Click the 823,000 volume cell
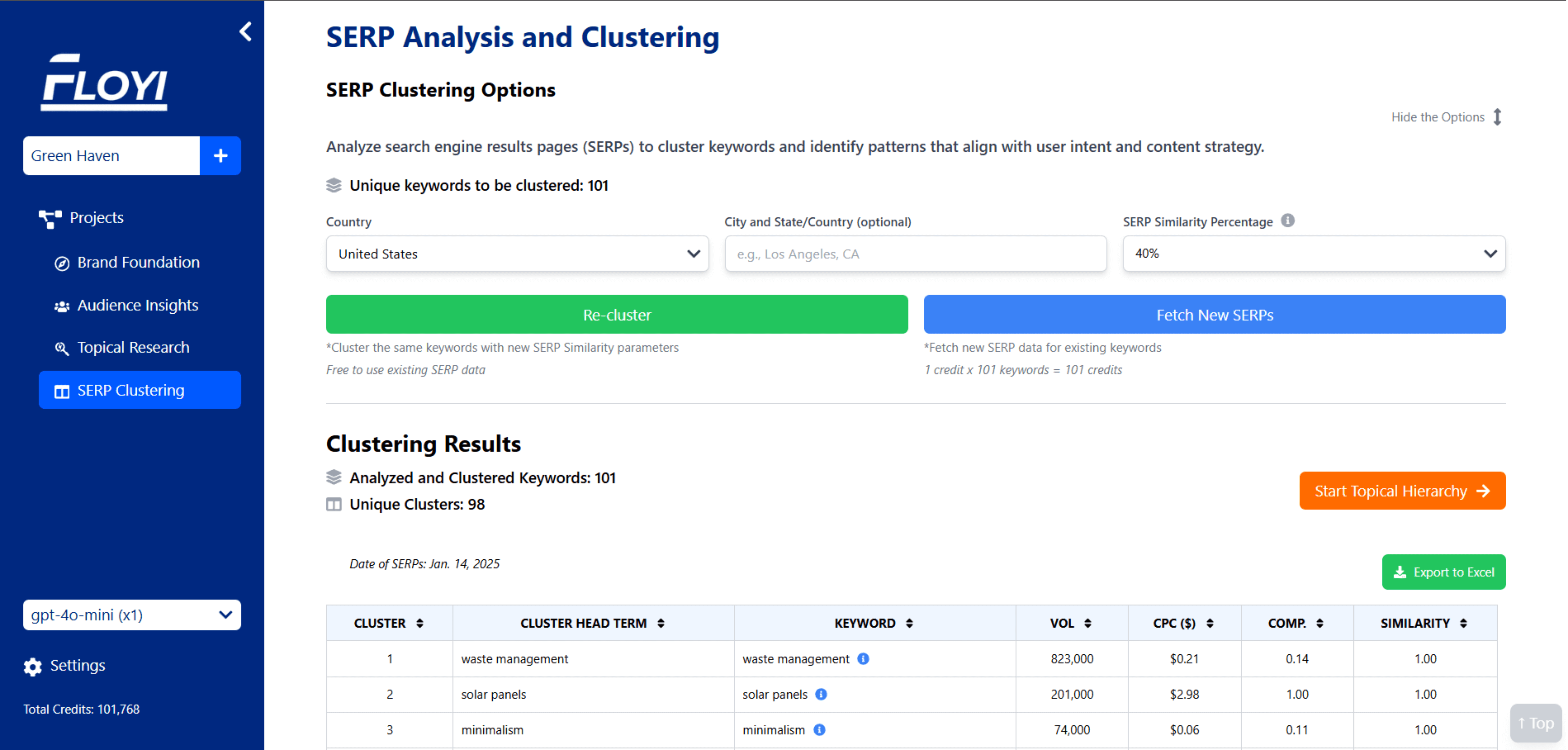The height and width of the screenshot is (750, 1568). click(x=1072, y=659)
